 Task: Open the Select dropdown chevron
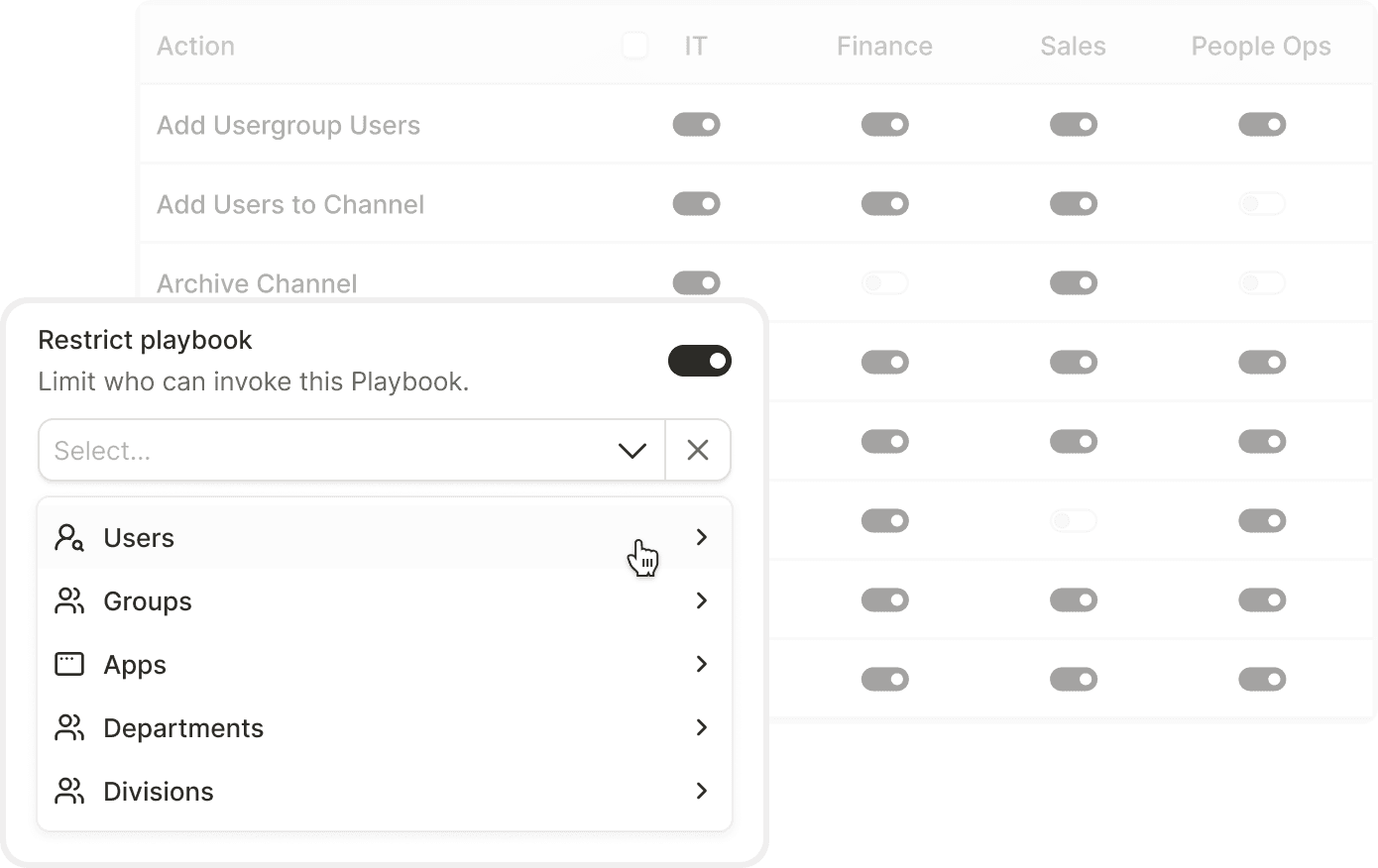pyautogui.click(x=632, y=451)
